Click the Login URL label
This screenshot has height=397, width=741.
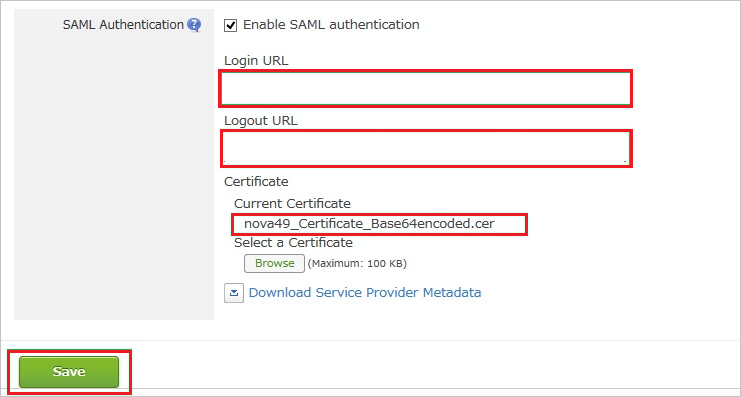coord(256,61)
